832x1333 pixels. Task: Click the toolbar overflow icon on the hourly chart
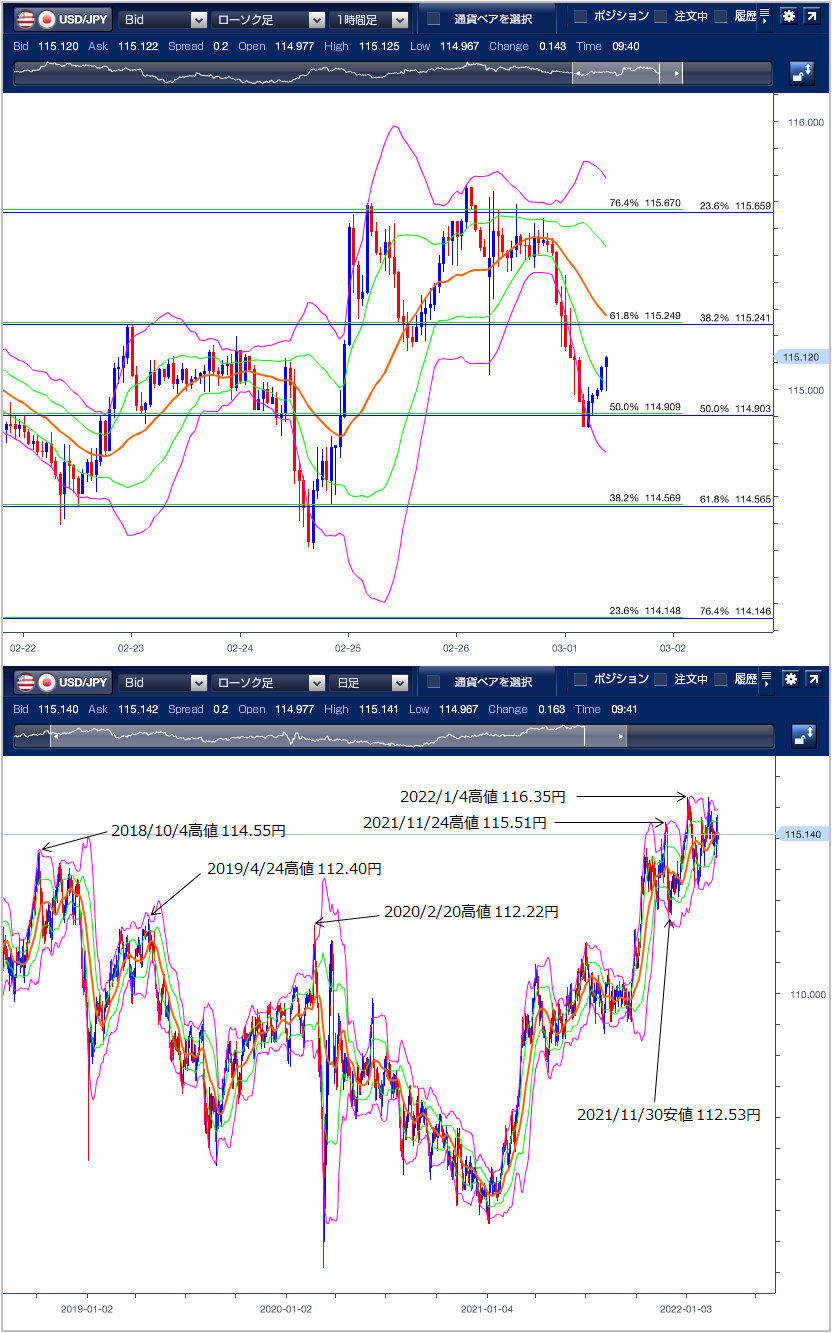[765, 18]
